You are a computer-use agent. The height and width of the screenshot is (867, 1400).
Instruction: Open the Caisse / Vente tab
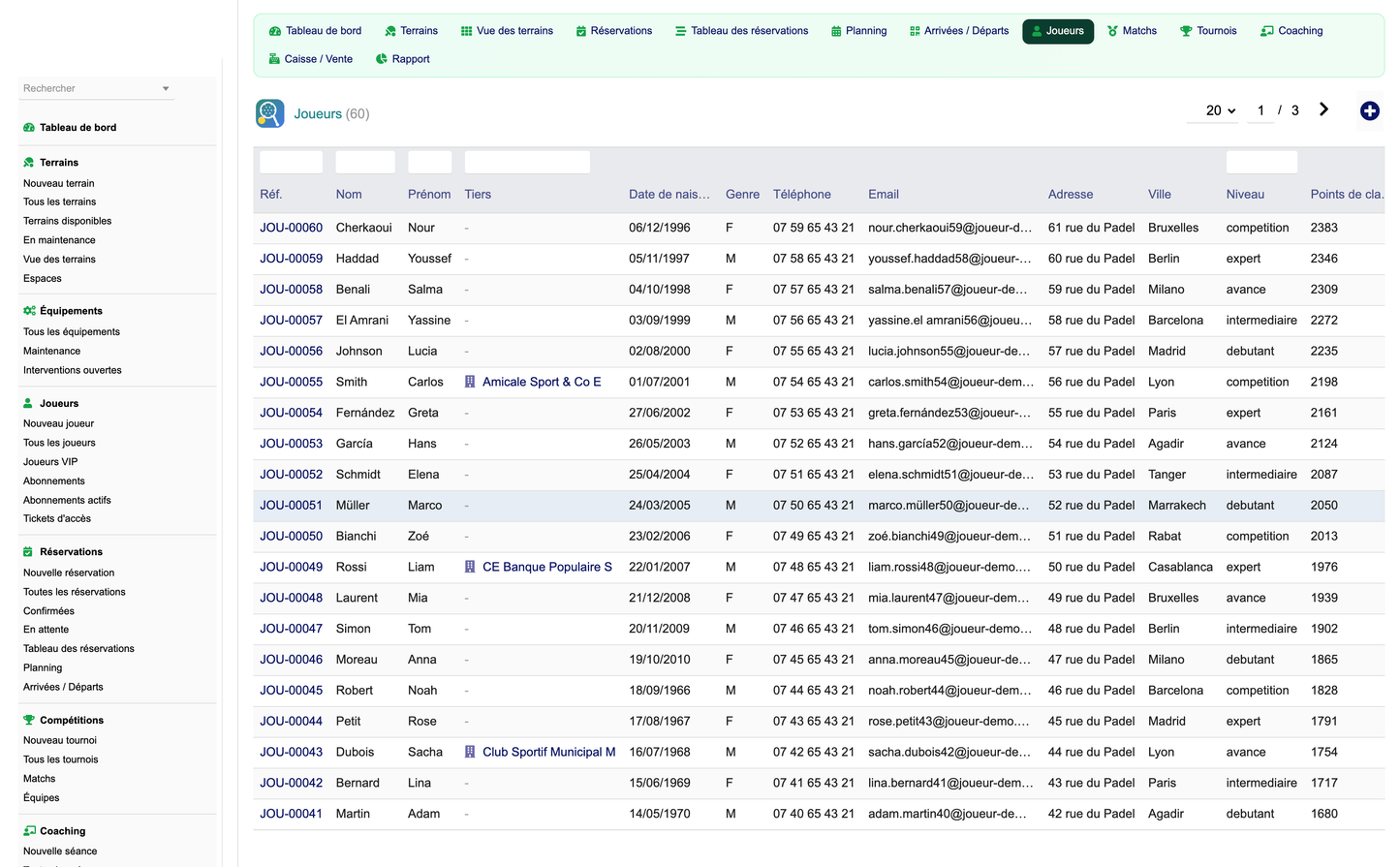[x=311, y=59]
